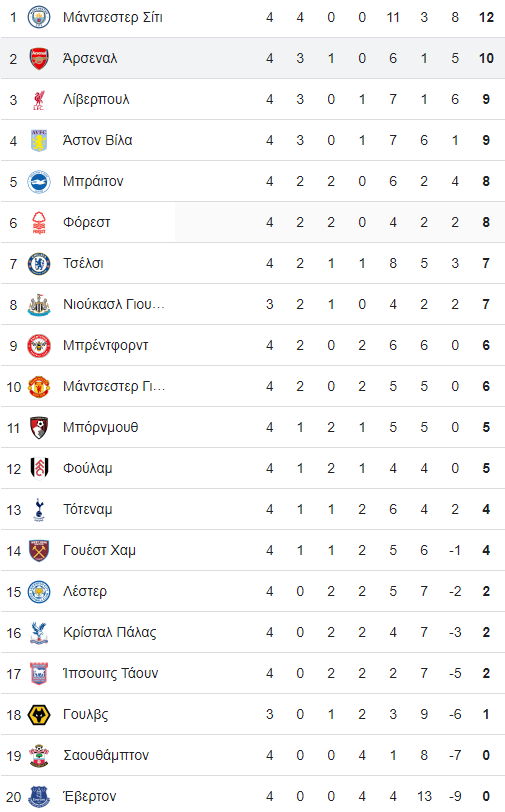Click the Wolves wolf-head crest
The image size is (505, 812).
pyautogui.click(x=39, y=715)
